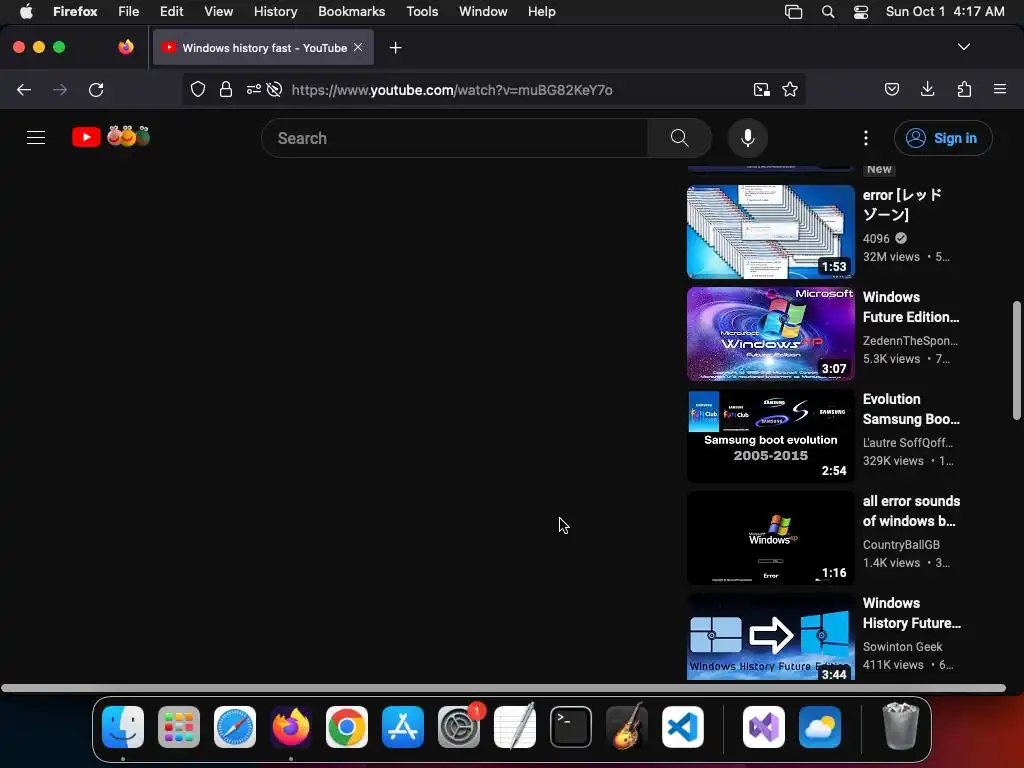Go back with the browser back arrow
This screenshot has height=768, width=1024.
point(24,89)
